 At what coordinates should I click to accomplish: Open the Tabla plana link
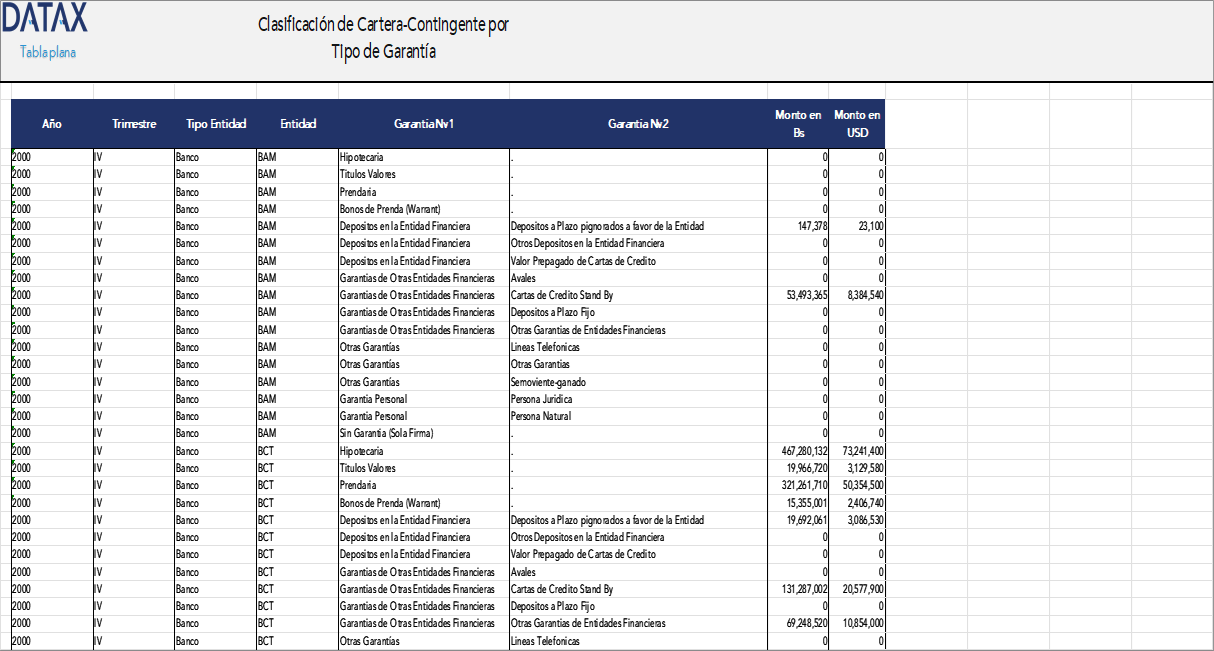[x=49, y=52]
